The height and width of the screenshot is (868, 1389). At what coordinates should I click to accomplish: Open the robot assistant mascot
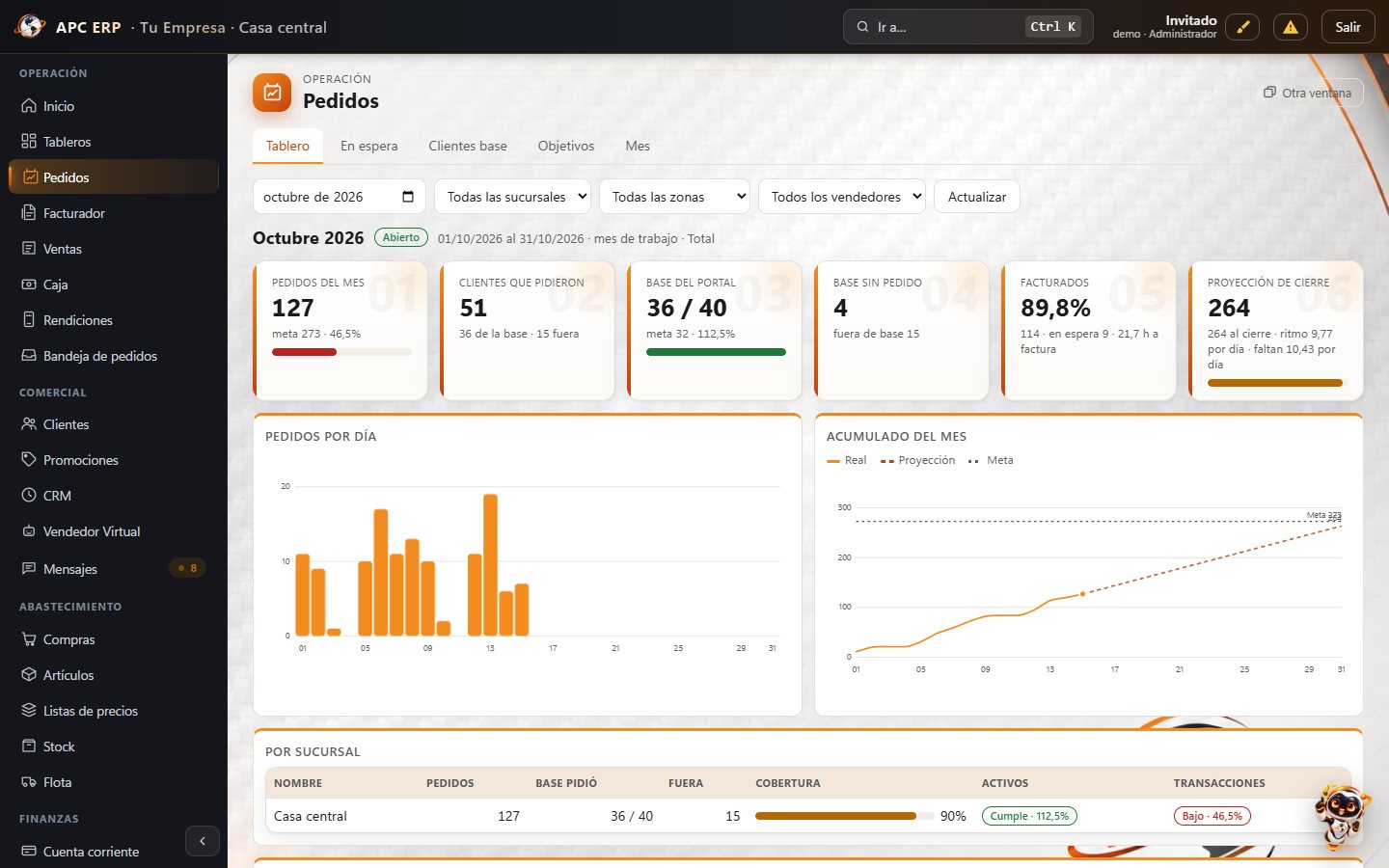point(1342,816)
